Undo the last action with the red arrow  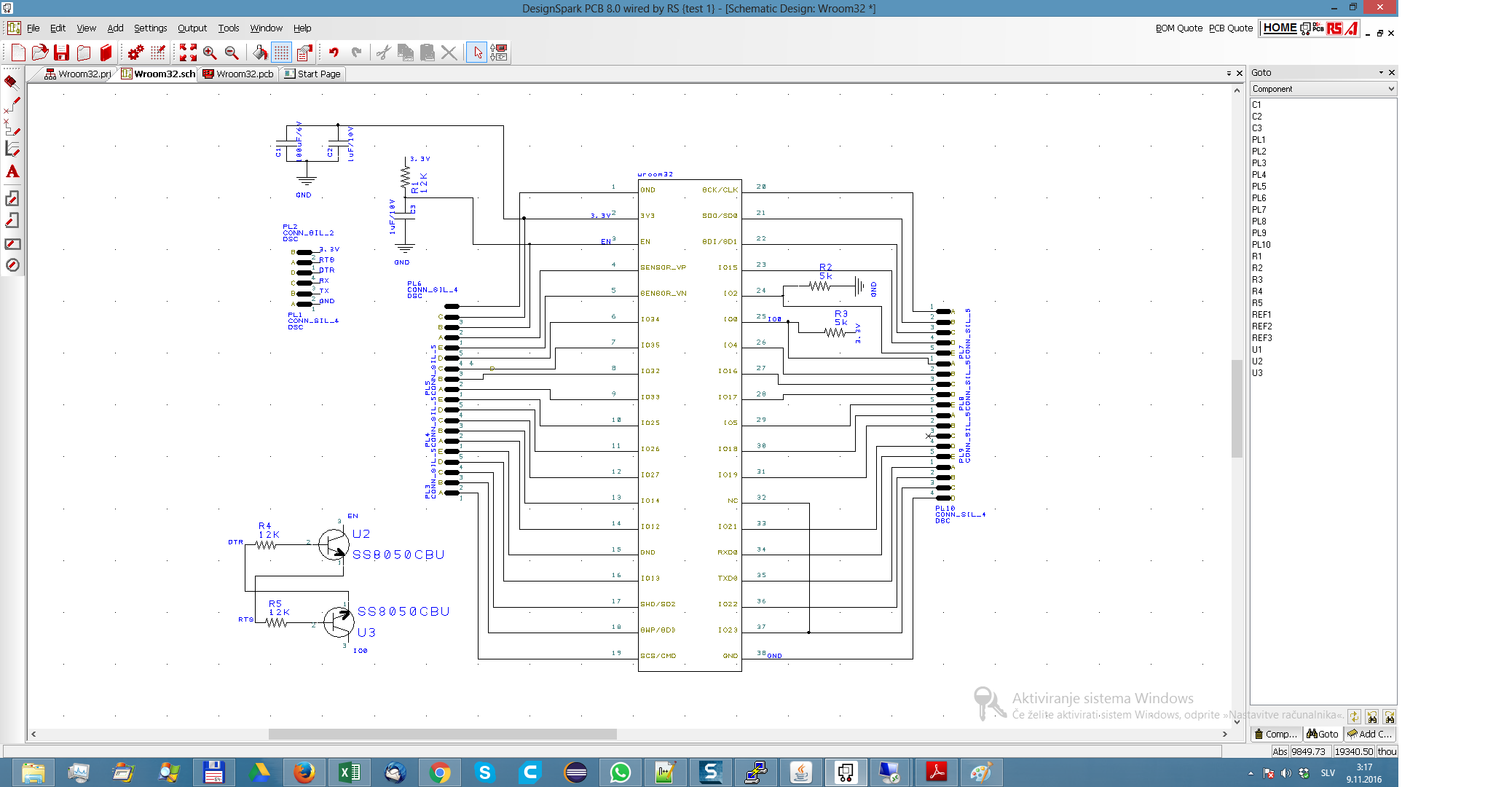pos(334,52)
